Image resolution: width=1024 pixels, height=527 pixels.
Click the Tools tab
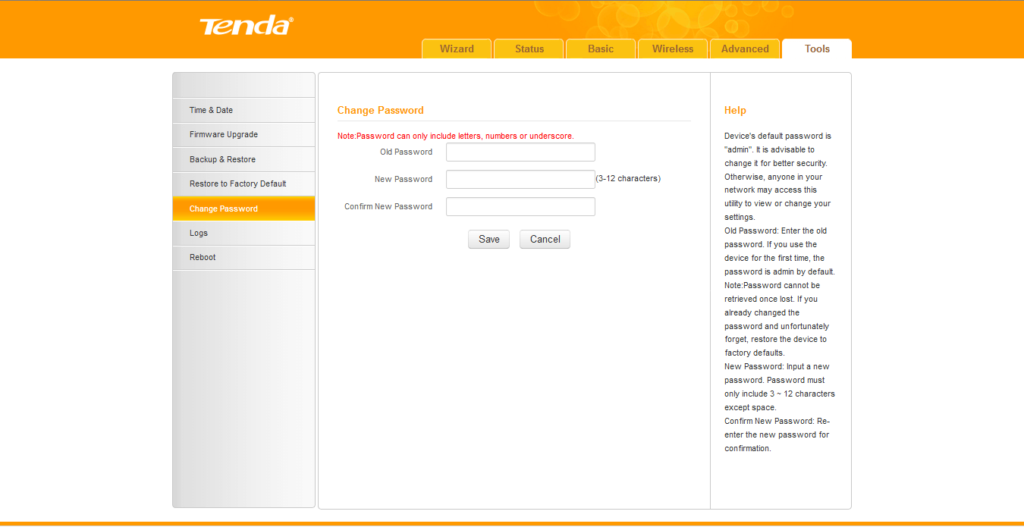[x=817, y=49]
